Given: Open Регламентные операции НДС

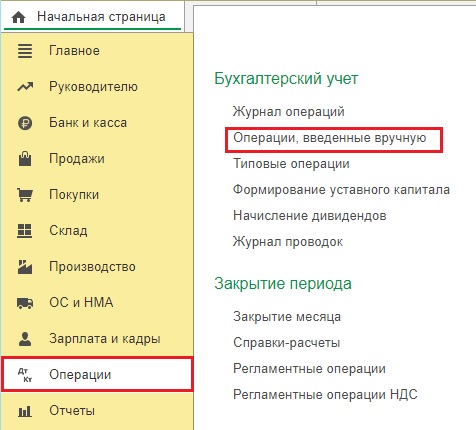Looking at the screenshot, I should click(325, 394).
